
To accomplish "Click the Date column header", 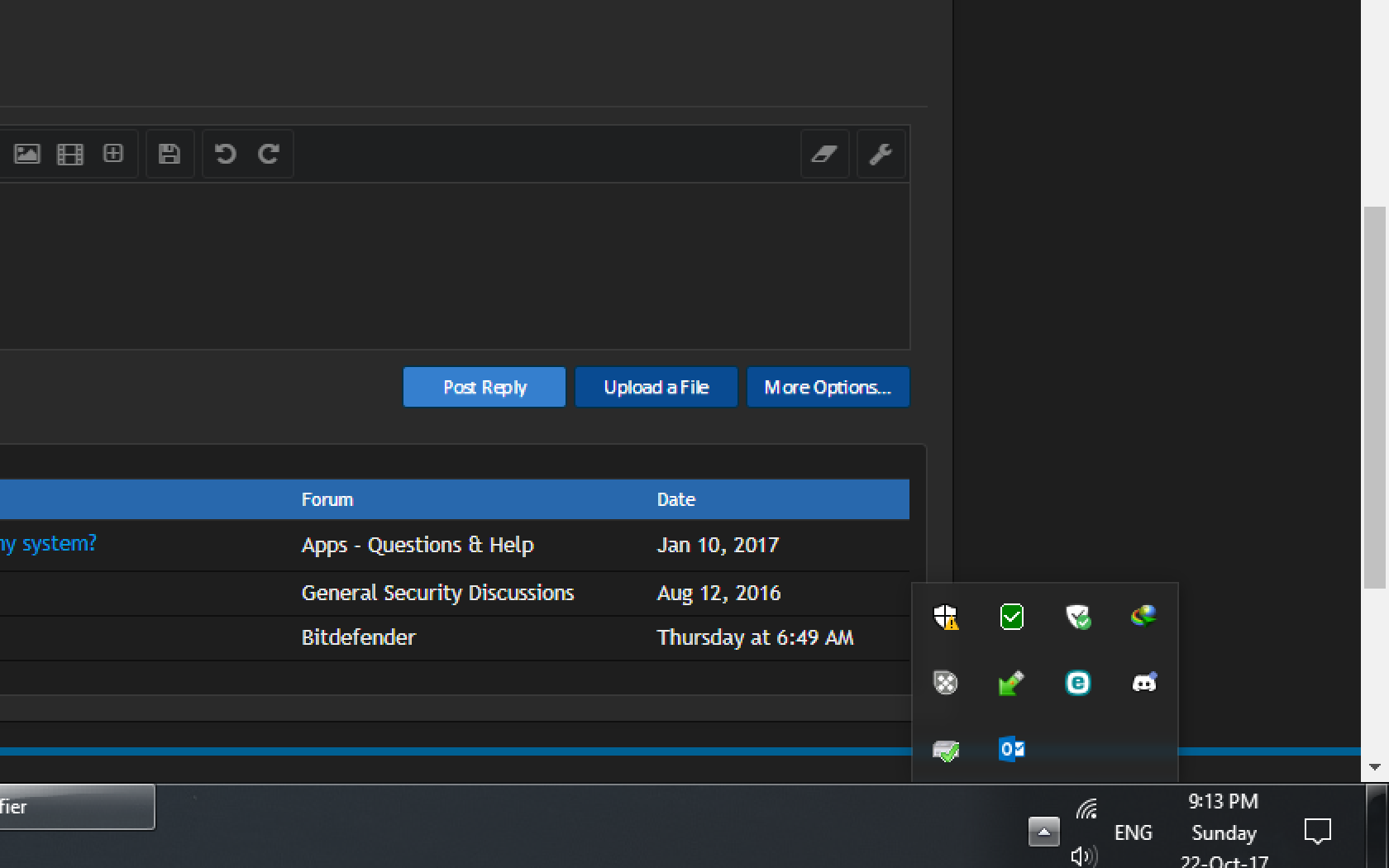I will 676,499.
